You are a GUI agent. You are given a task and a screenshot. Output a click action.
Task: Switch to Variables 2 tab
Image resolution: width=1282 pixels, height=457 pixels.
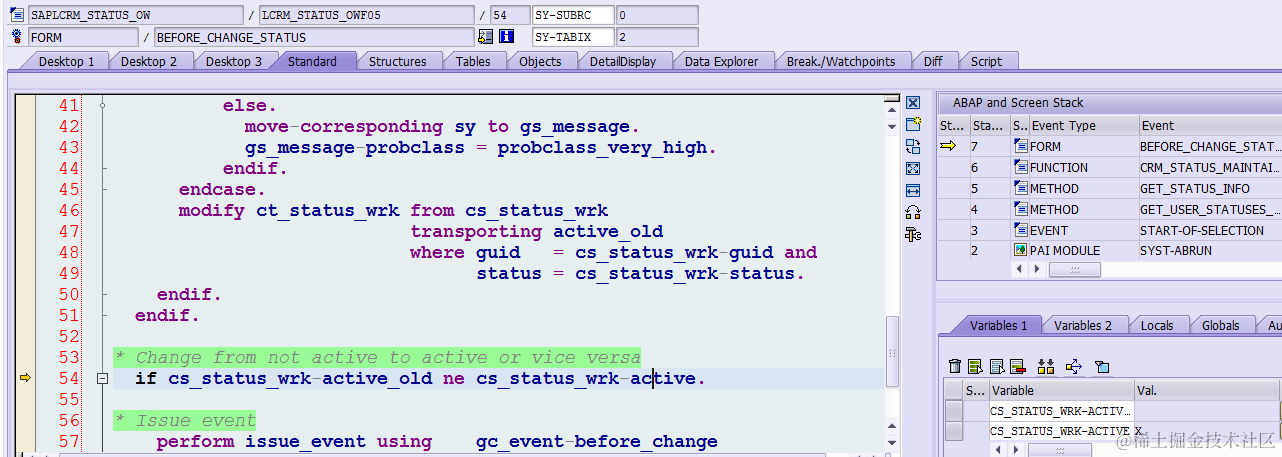[x=1083, y=325]
